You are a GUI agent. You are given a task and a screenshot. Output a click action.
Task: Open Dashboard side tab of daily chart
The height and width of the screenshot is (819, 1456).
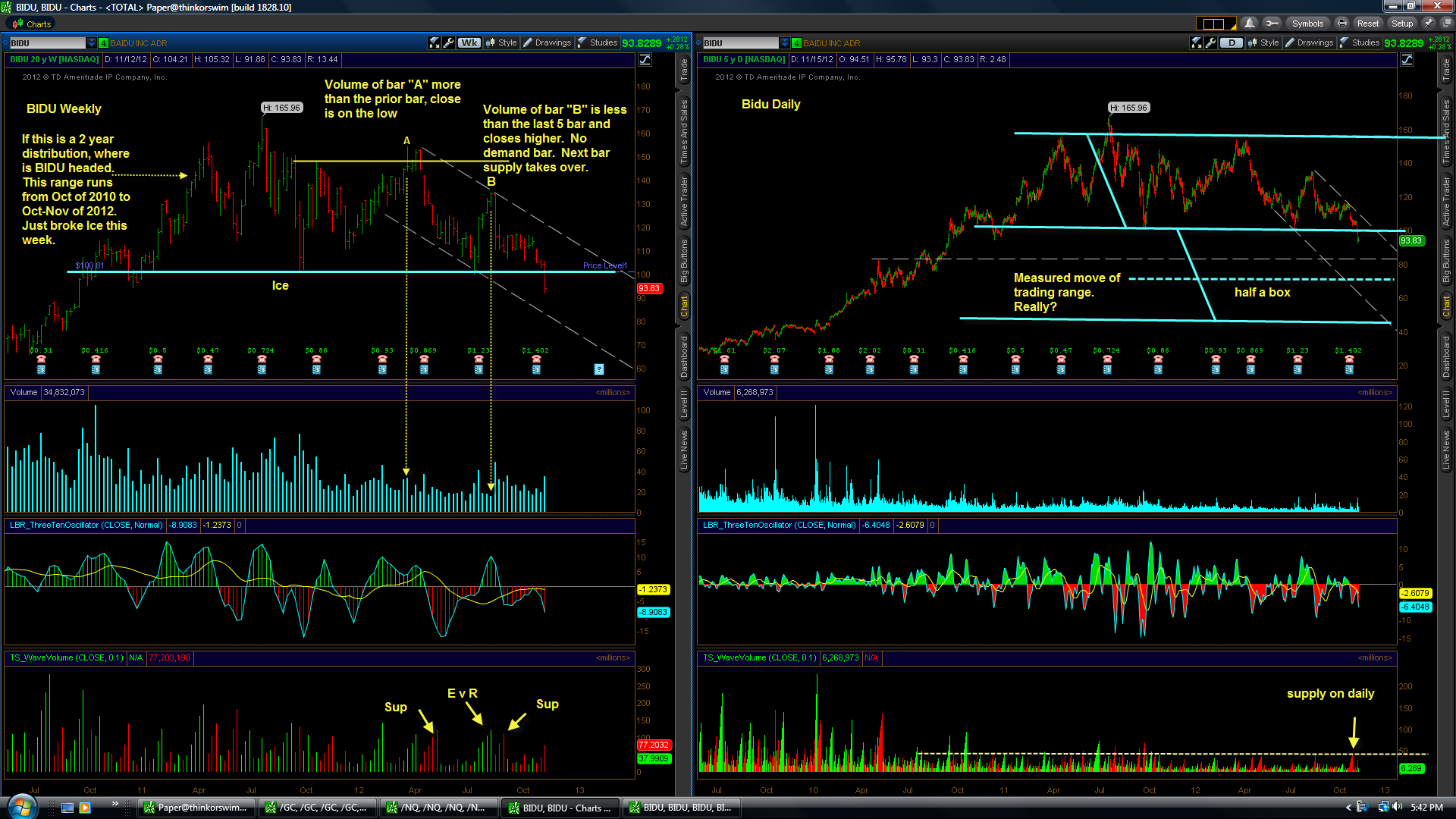tap(1446, 356)
